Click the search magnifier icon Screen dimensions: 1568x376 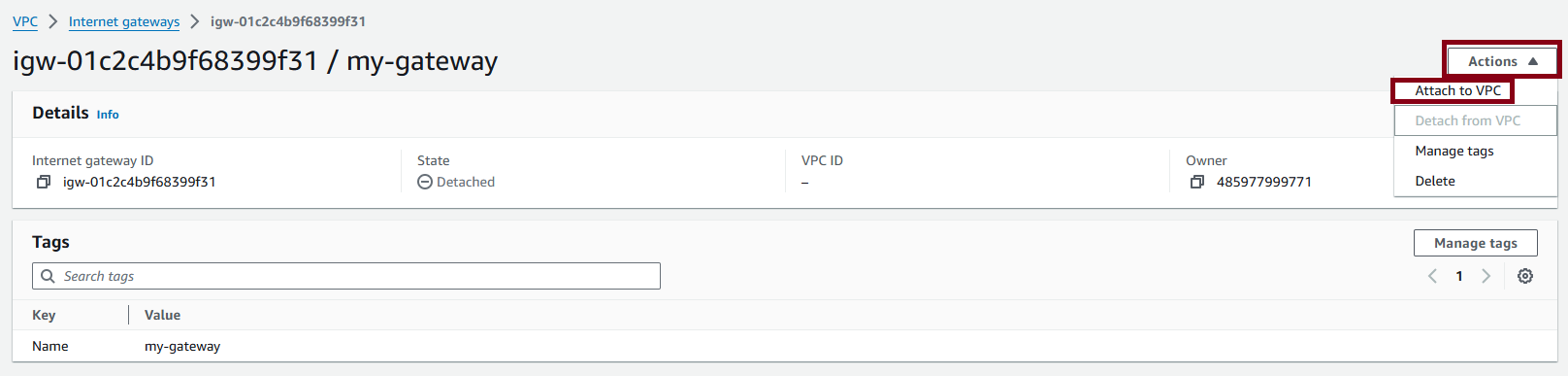pos(48,276)
